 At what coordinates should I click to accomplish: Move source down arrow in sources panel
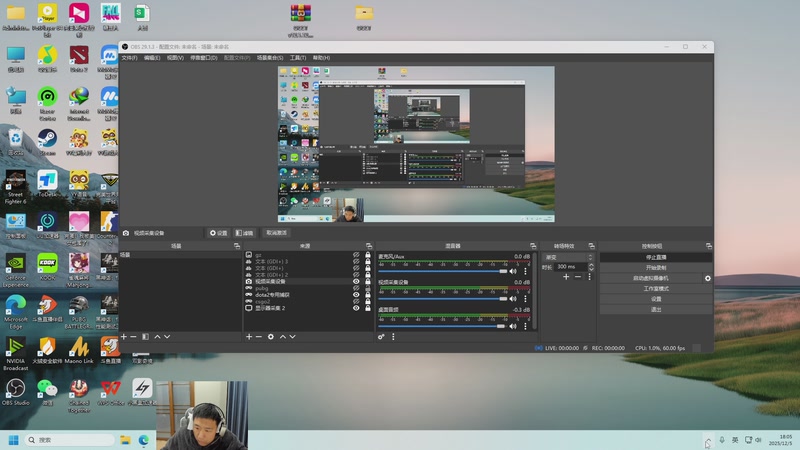(292, 337)
